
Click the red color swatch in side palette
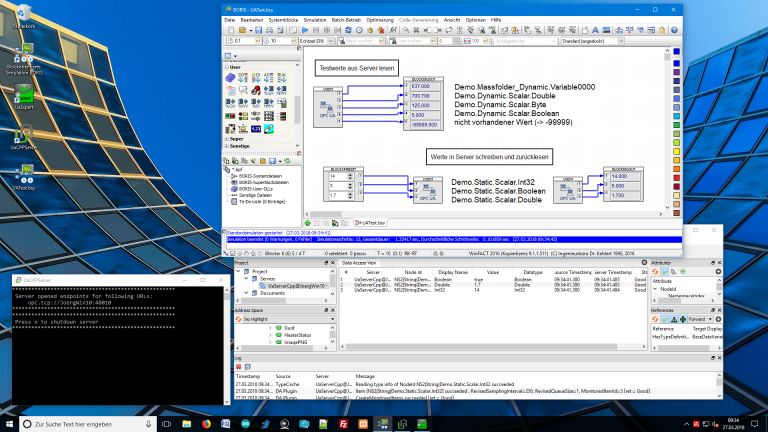pos(676,178)
